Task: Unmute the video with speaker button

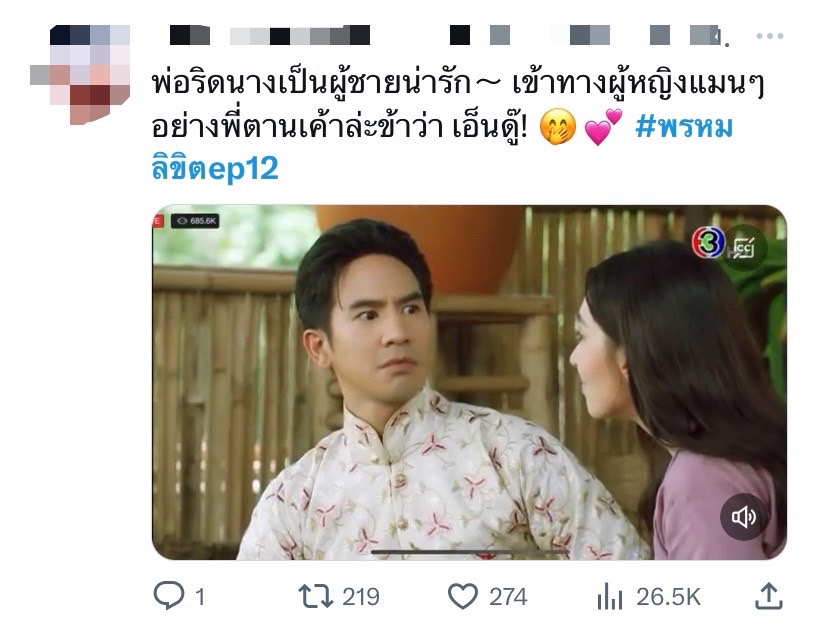Action: (743, 516)
